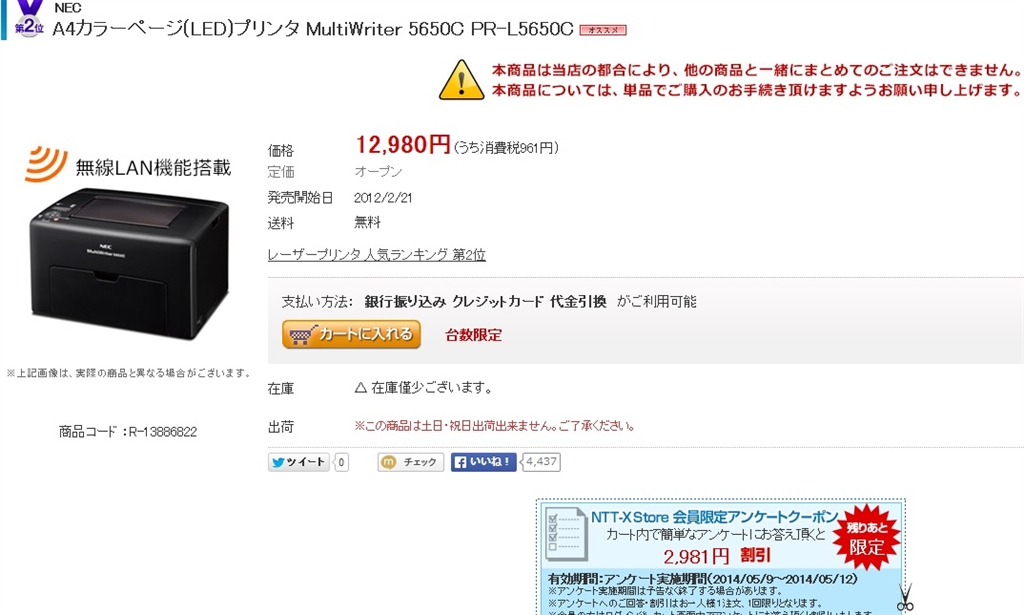Click the scissors icon on the coupon
Screen dimensions: 1024x615
pos(905,597)
